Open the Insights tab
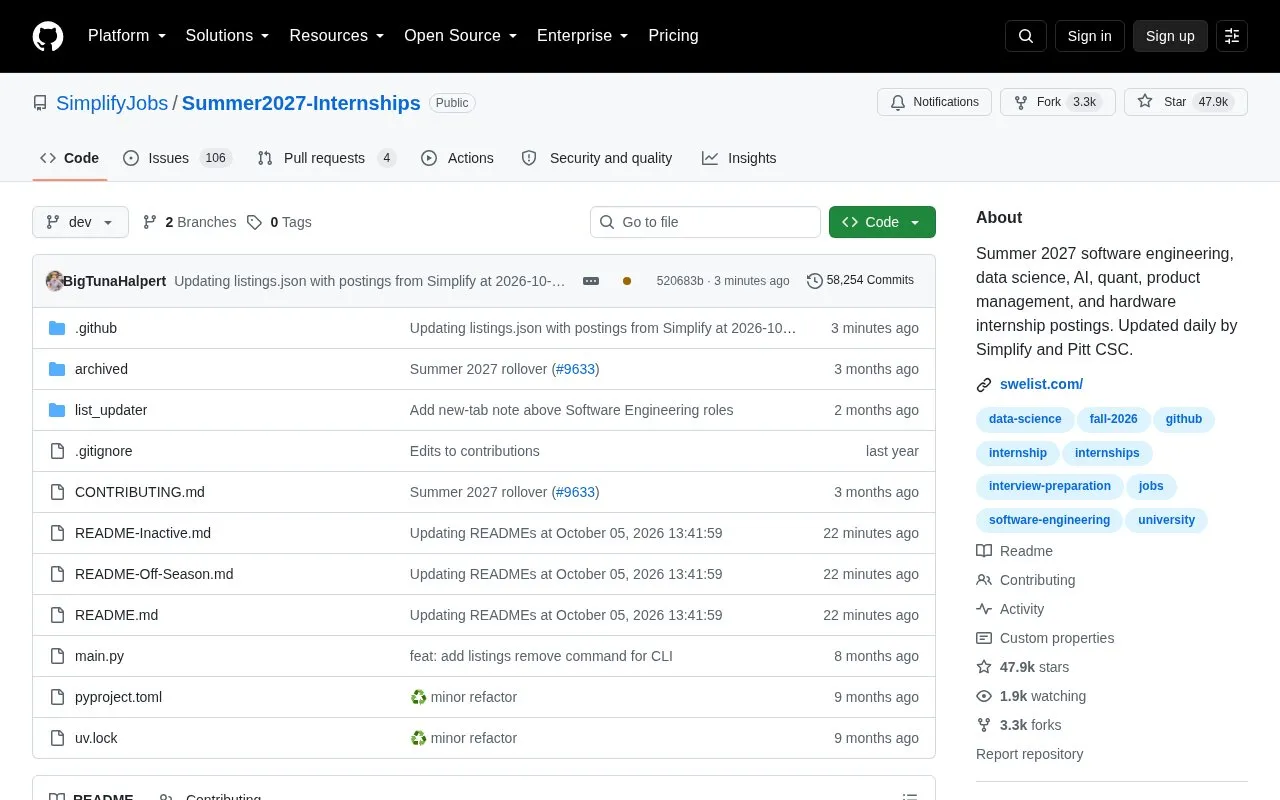Image resolution: width=1280 pixels, height=800 pixels. click(x=739, y=158)
